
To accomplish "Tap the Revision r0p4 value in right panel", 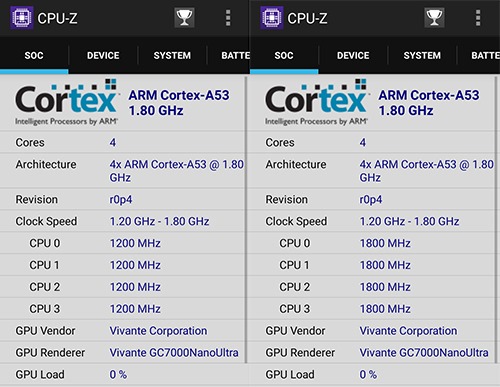I will 371,200.
